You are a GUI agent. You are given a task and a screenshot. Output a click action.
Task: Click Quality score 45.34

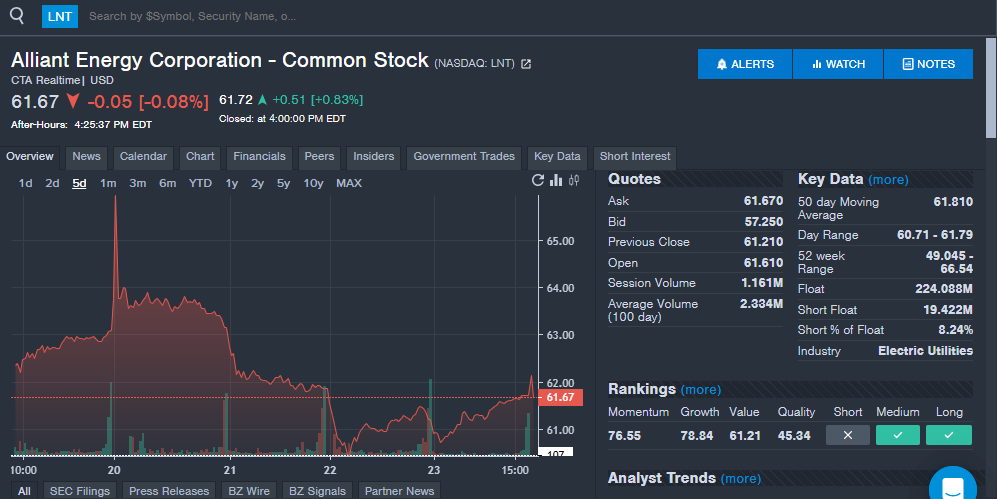tap(794, 436)
